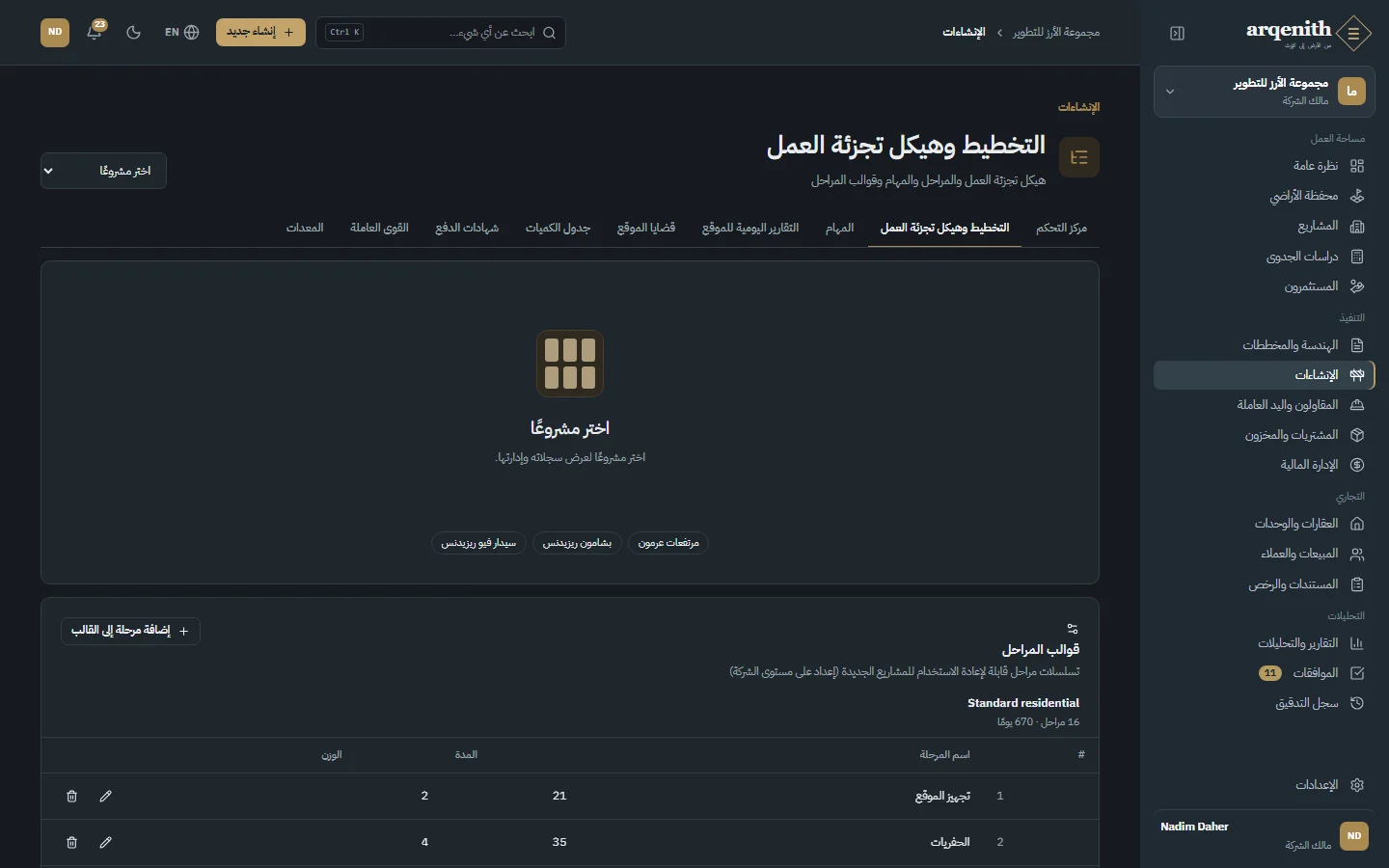Click the Standard residential template name

pos(1023,703)
